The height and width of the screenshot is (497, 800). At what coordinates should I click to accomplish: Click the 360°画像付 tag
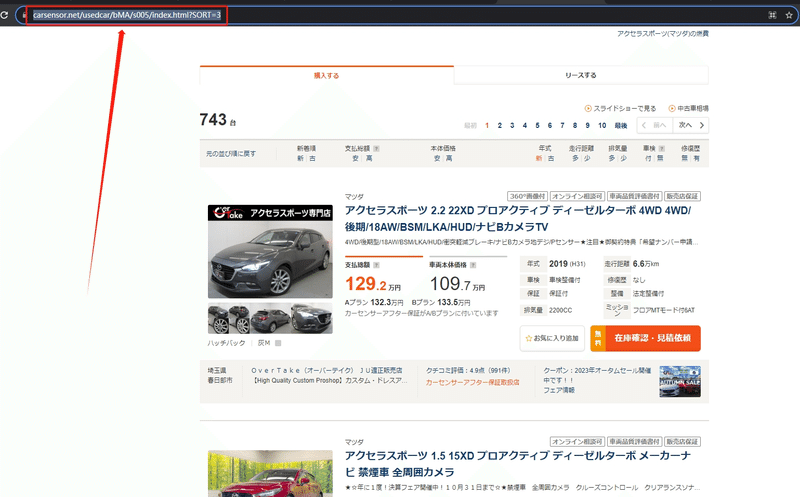pyautogui.click(x=528, y=196)
